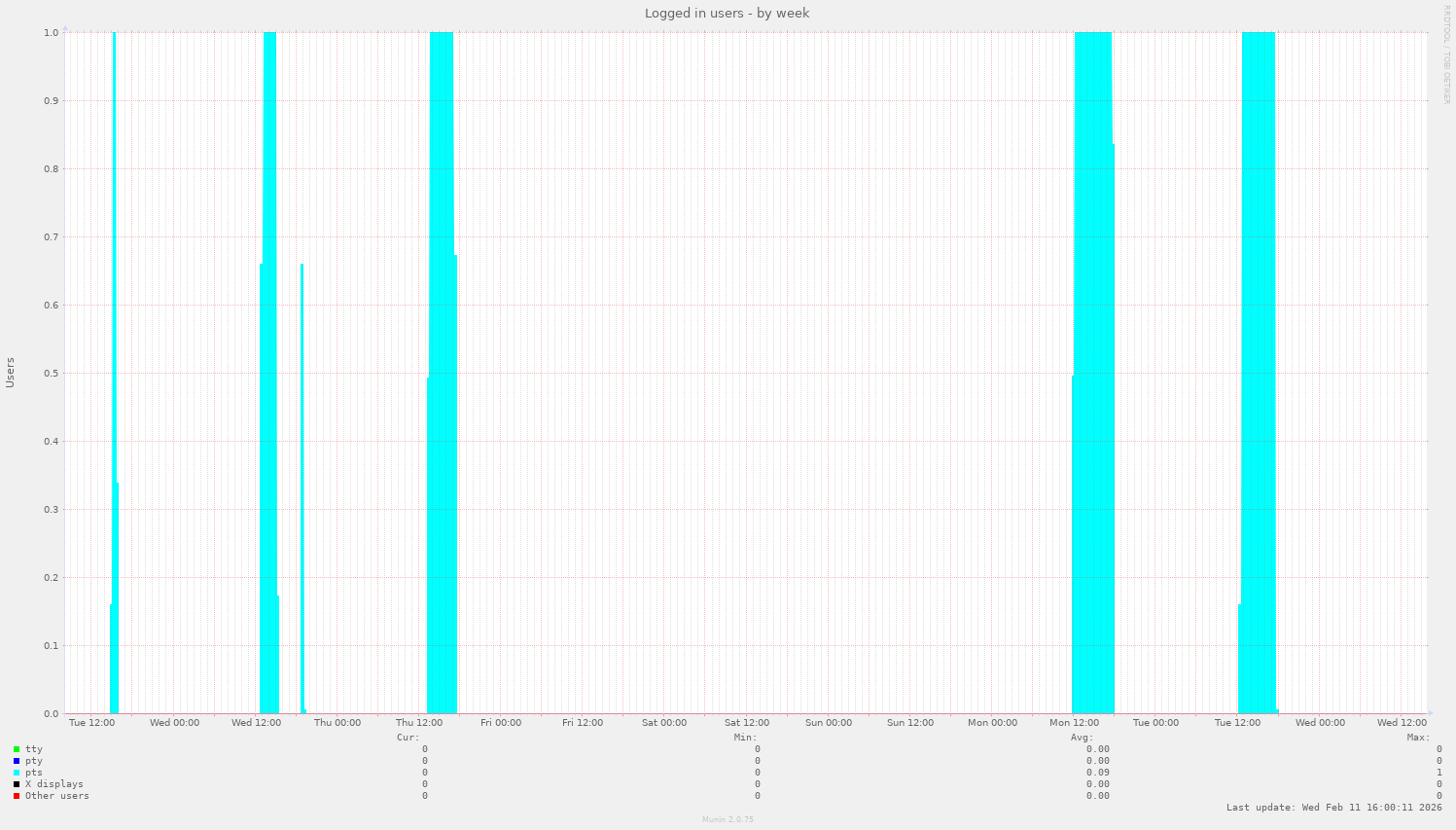Select the 'Logged in users - by week' title
This screenshot has width=1456, height=830.
coord(727,14)
